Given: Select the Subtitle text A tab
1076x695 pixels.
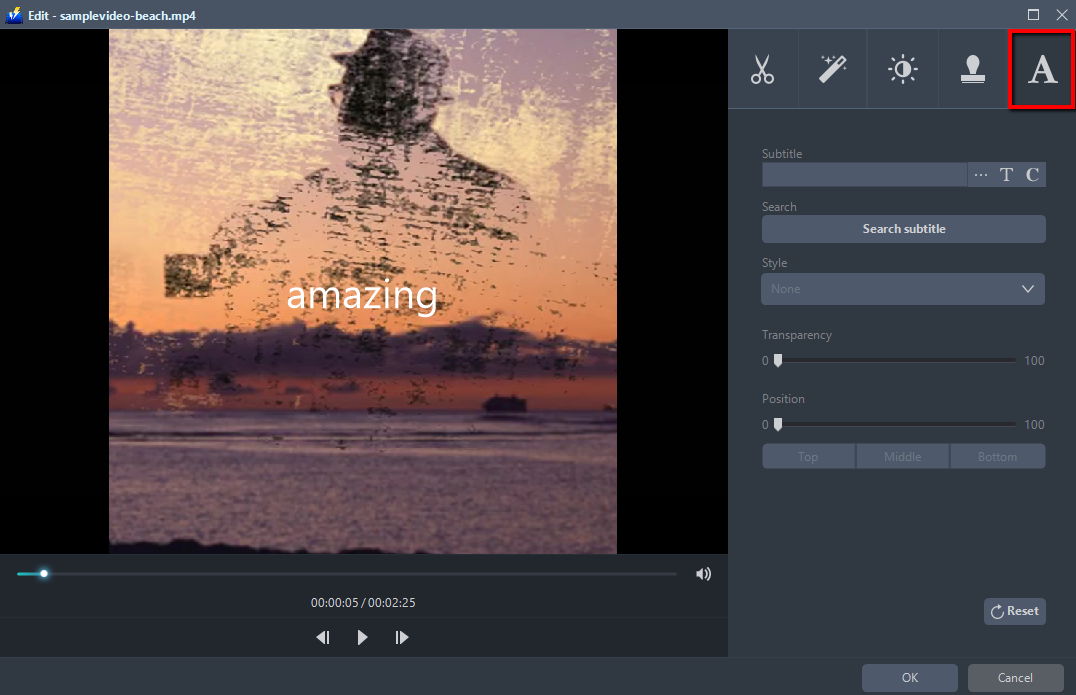Looking at the screenshot, I should 1042,69.
